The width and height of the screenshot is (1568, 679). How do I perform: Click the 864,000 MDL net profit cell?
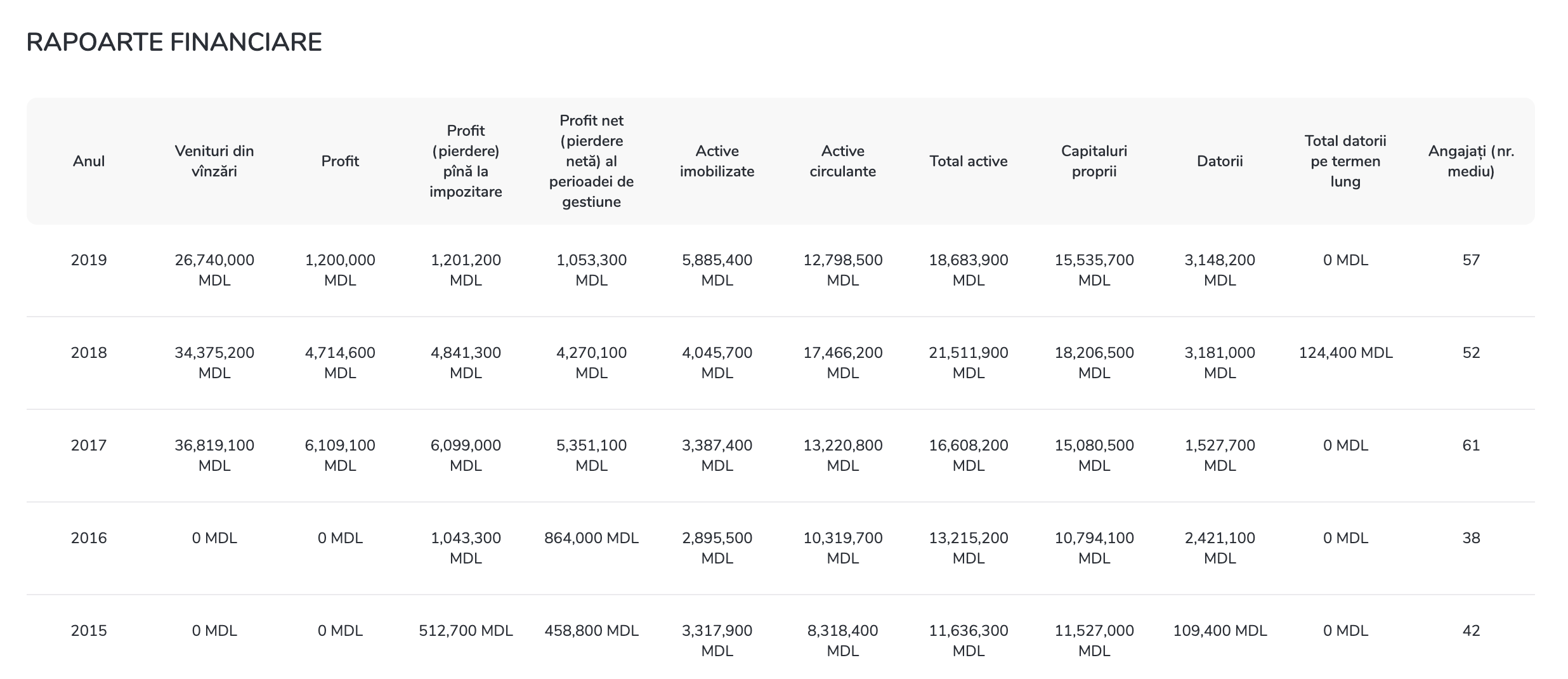tap(591, 538)
